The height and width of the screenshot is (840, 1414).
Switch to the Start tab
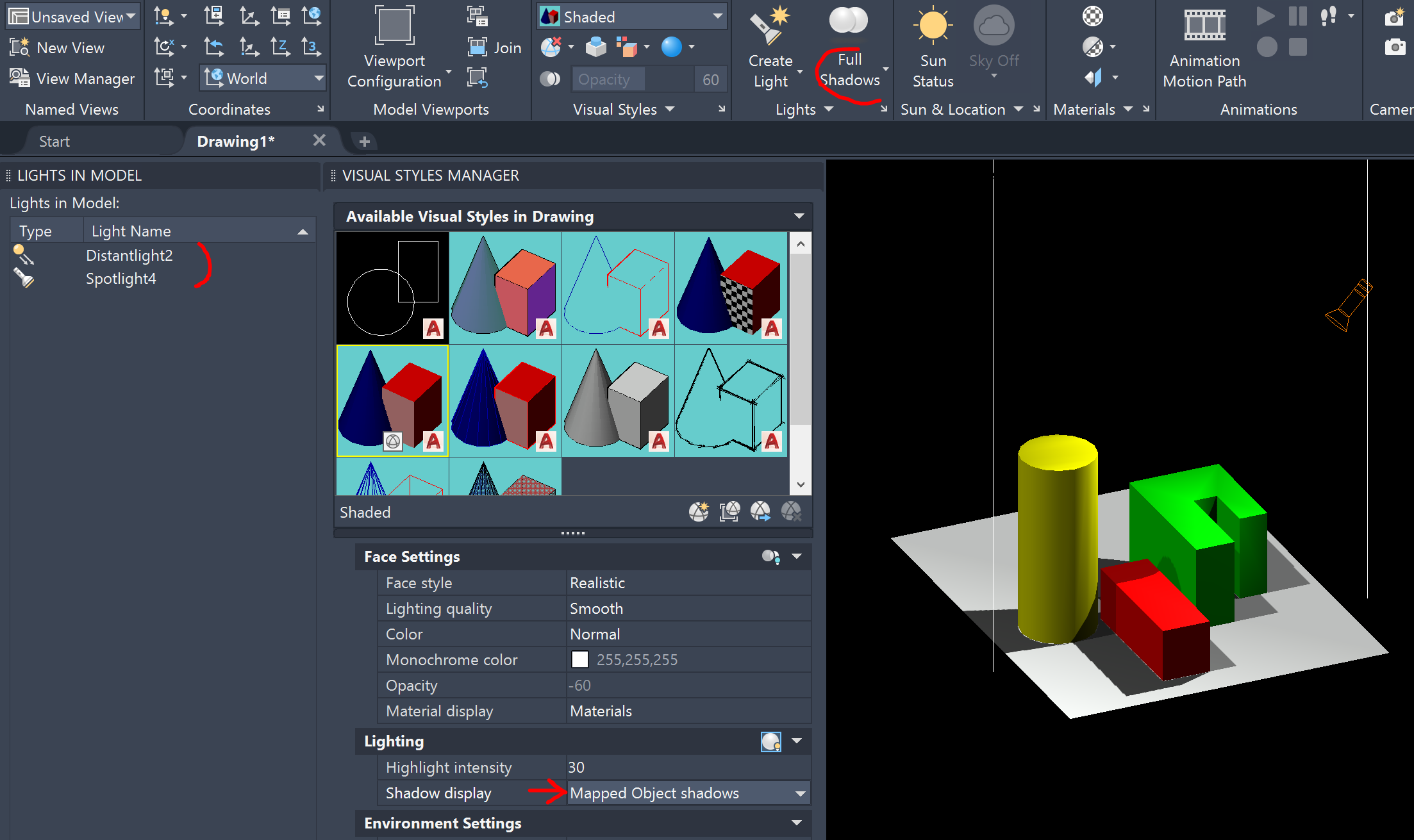(54, 141)
